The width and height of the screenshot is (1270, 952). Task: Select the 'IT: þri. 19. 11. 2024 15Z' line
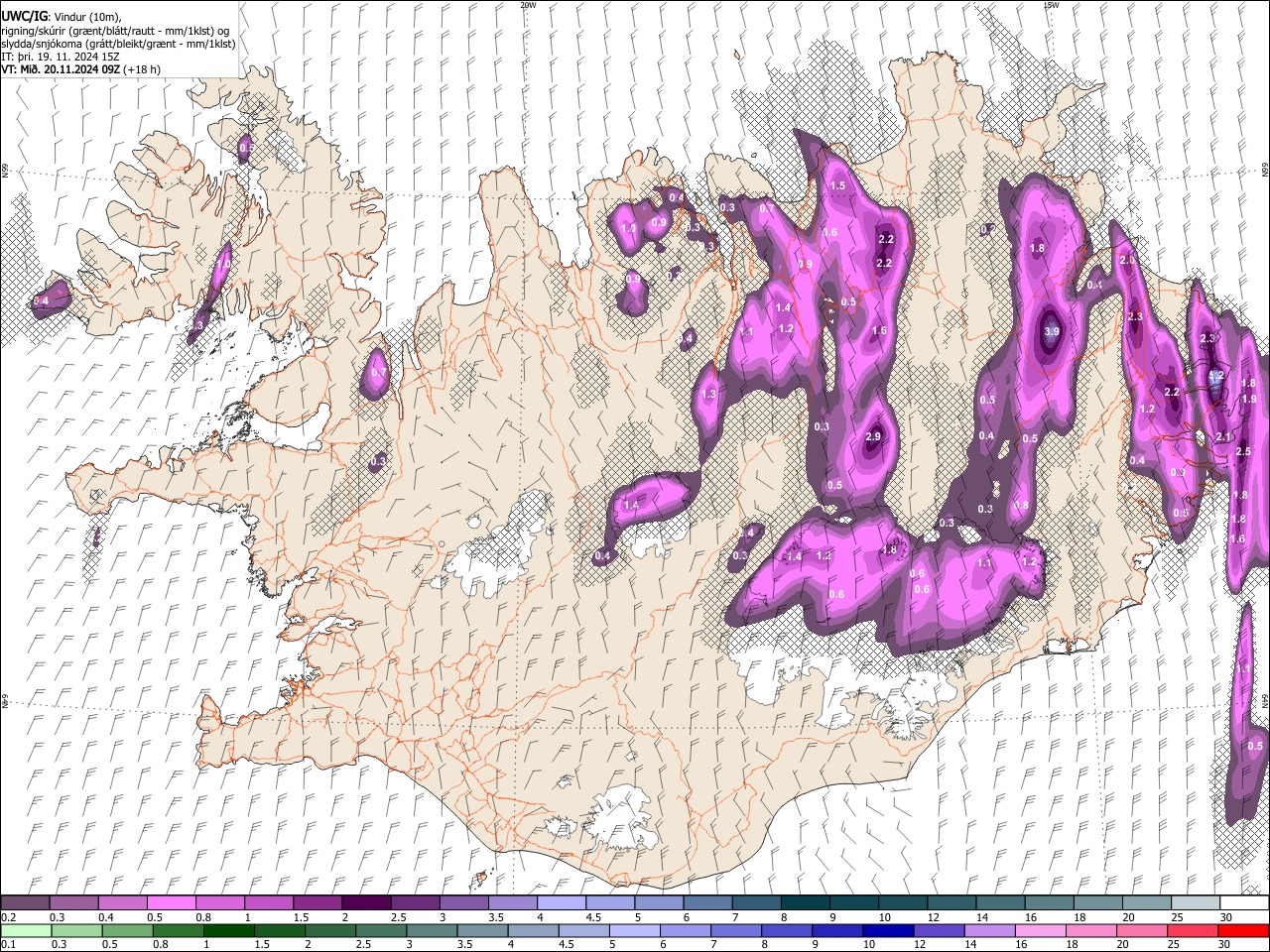(x=61, y=57)
